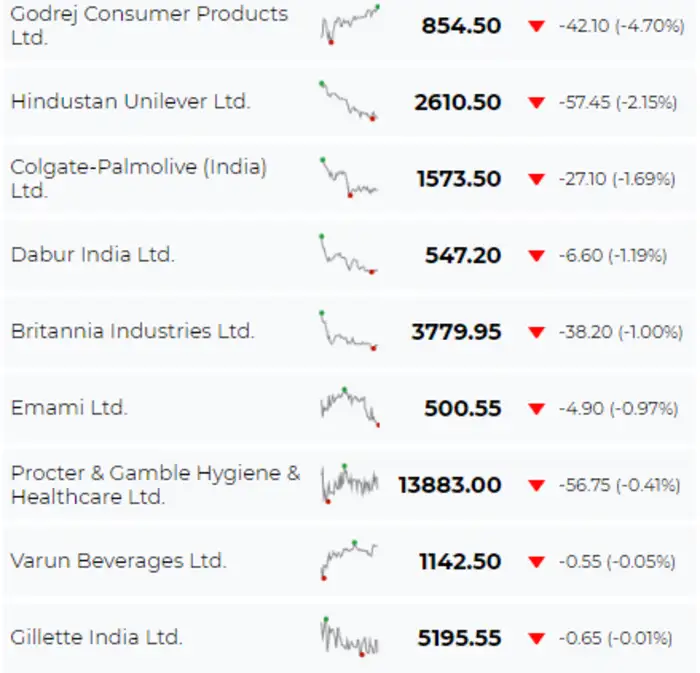700x673 pixels.
Task: Click Gillette India's red down arrow
Action: click(537, 638)
